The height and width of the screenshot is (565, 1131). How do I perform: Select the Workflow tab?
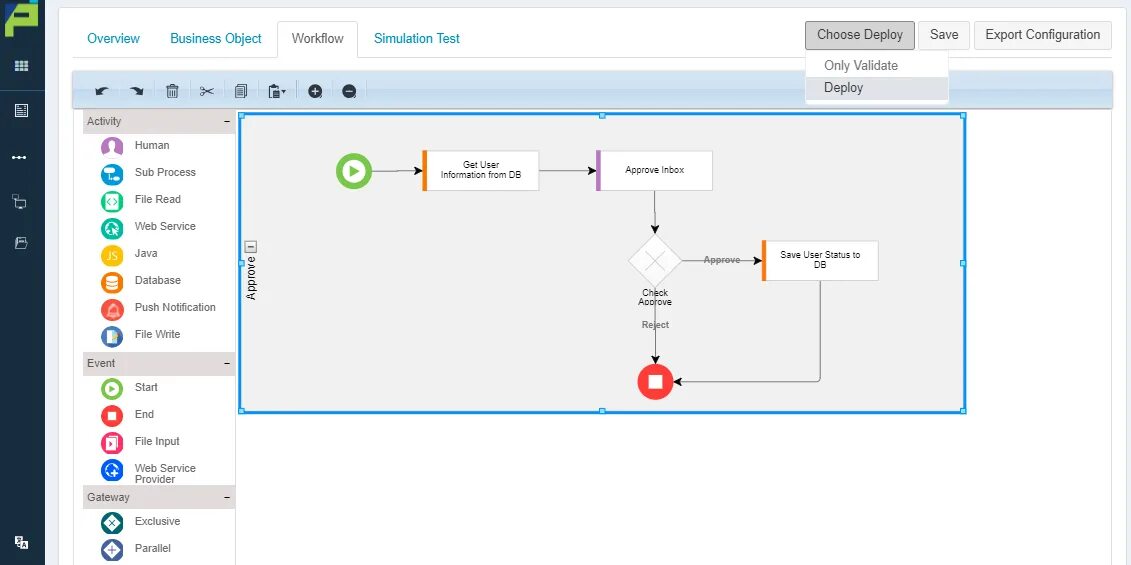pos(317,38)
